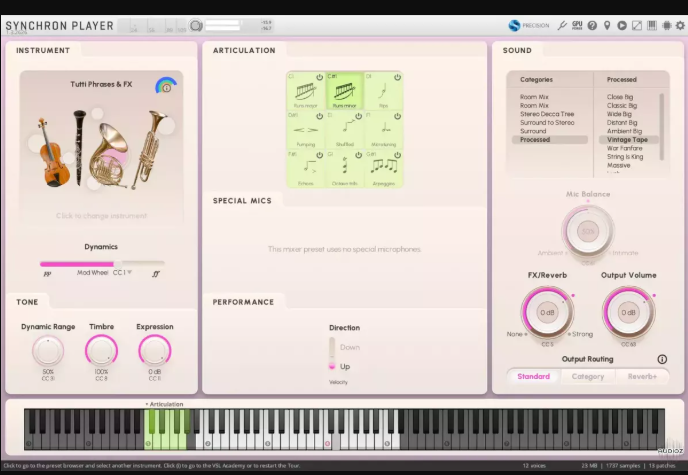The height and width of the screenshot is (475, 688).
Task: Toggle power button on Rips cell
Action: 397,77
